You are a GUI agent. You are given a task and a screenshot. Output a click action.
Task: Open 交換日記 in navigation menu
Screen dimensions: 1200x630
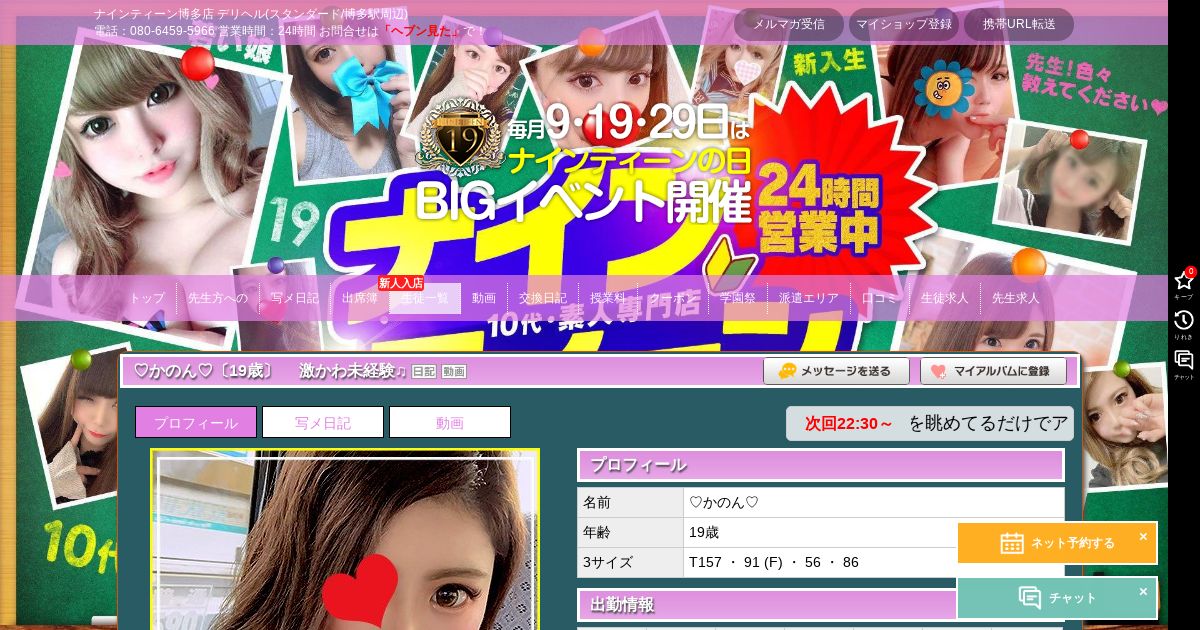pos(543,298)
